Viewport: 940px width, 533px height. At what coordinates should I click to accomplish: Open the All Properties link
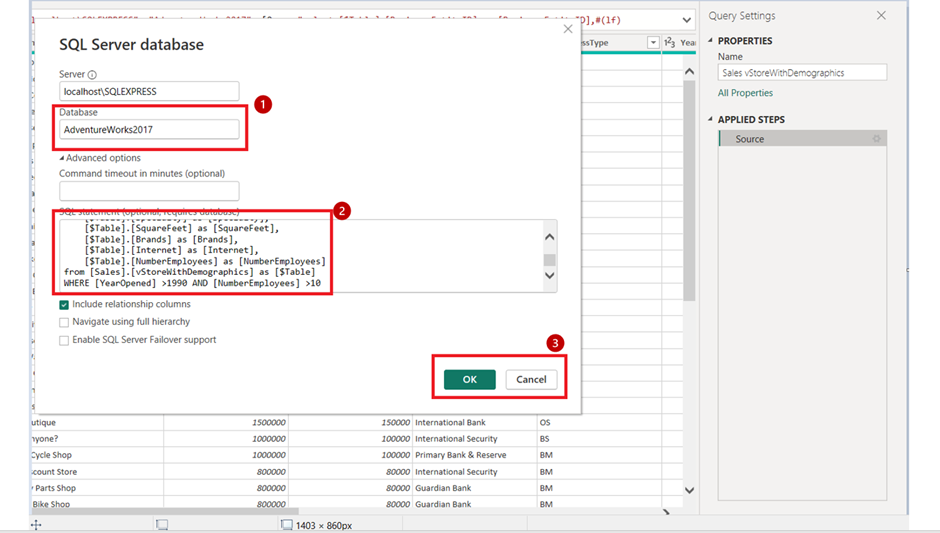[x=745, y=93]
